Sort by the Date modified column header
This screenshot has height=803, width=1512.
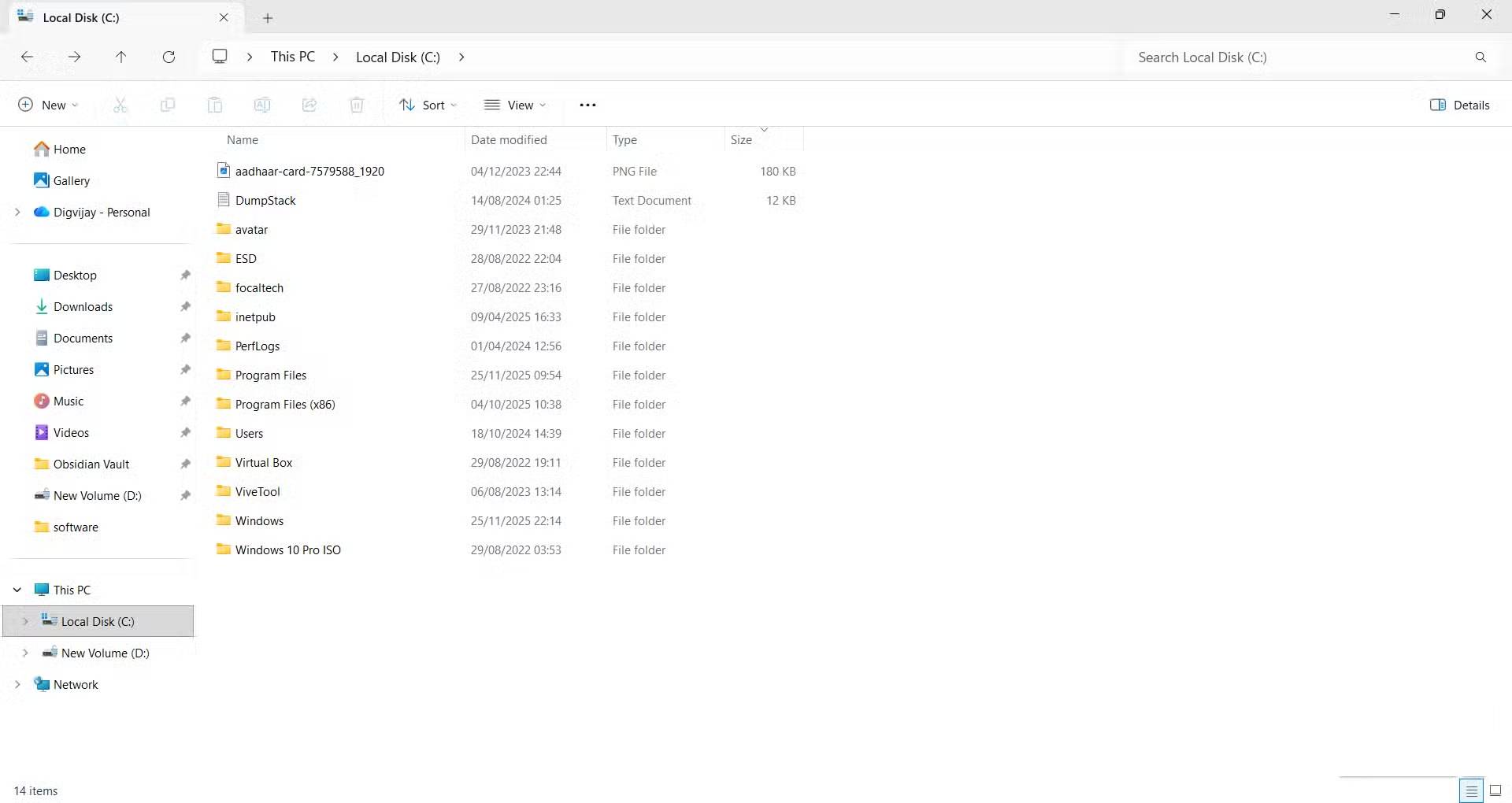[509, 139]
